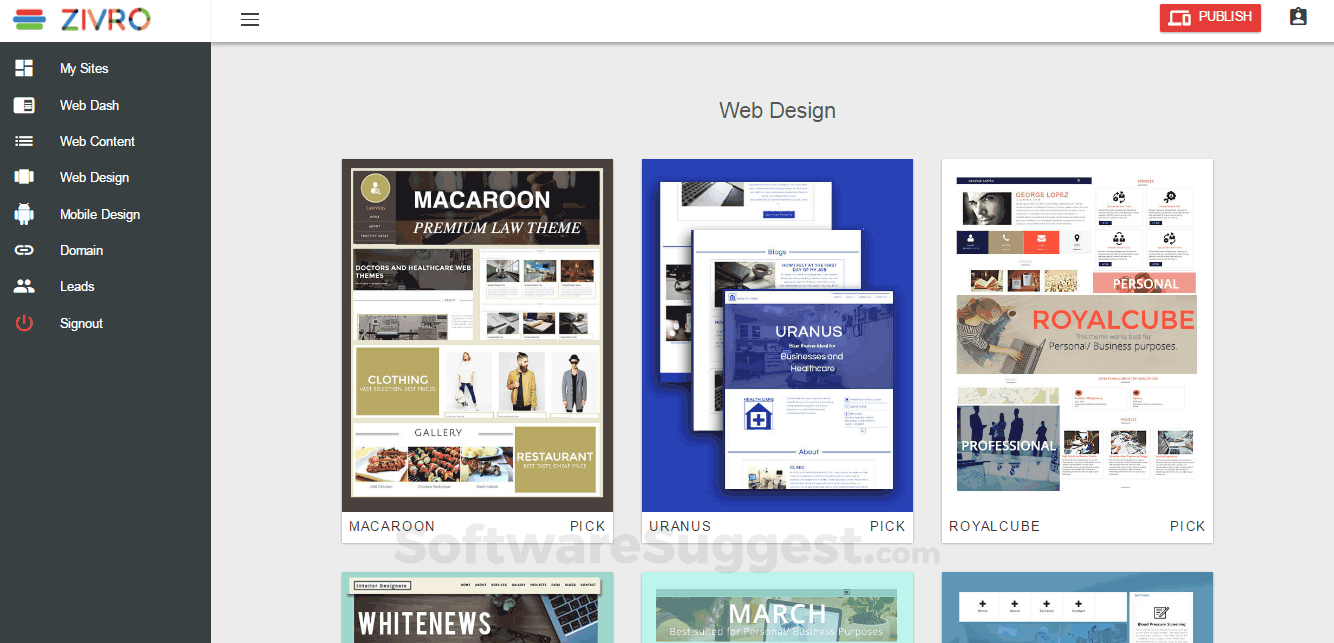Screen dimensions: 1334x643
Task: Pick the Royalcube theme
Action: point(1188,526)
